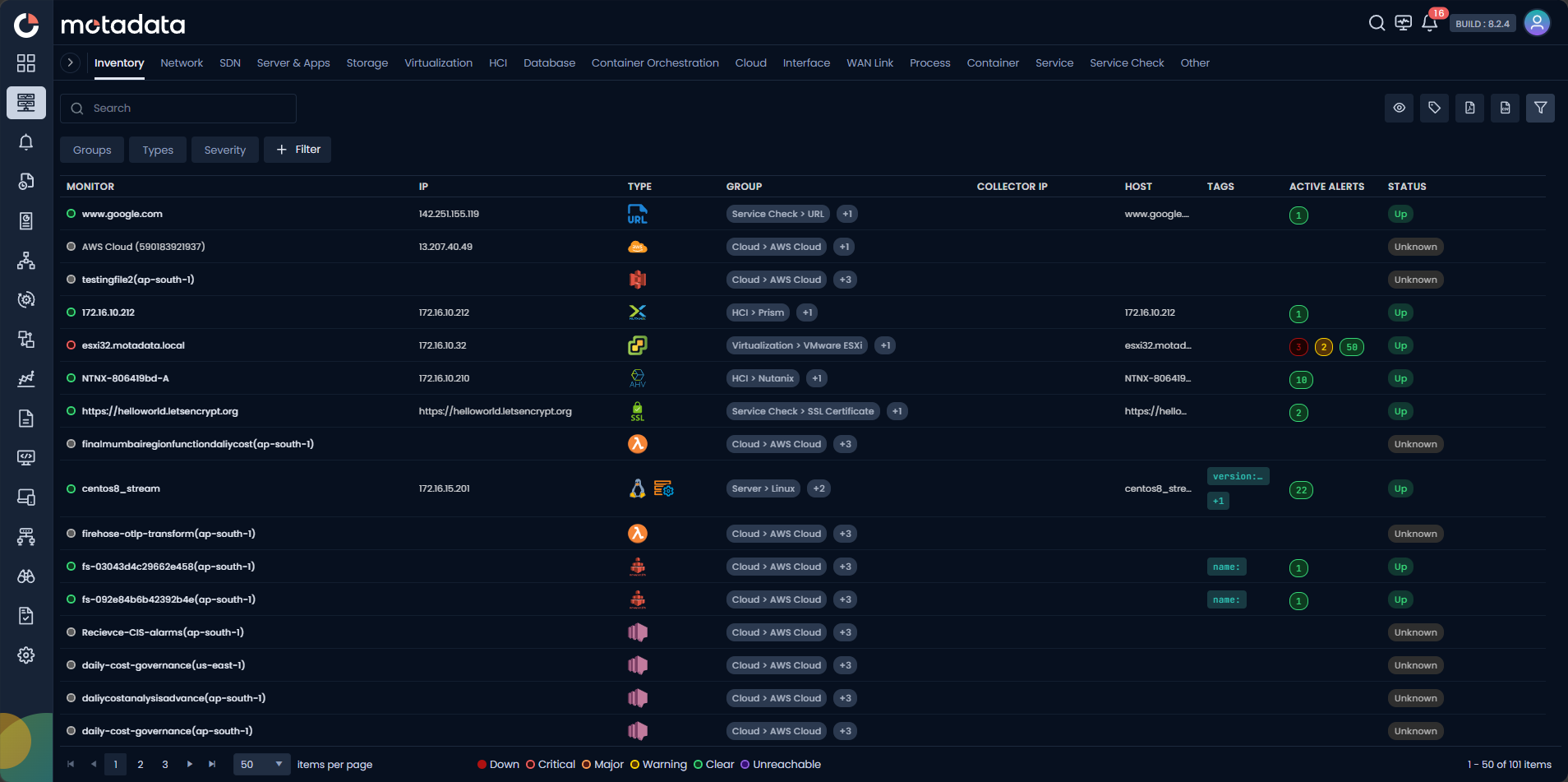Switch to the Virtualization tab
Image resolution: width=1568 pixels, height=782 pixels.
(438, 62)
